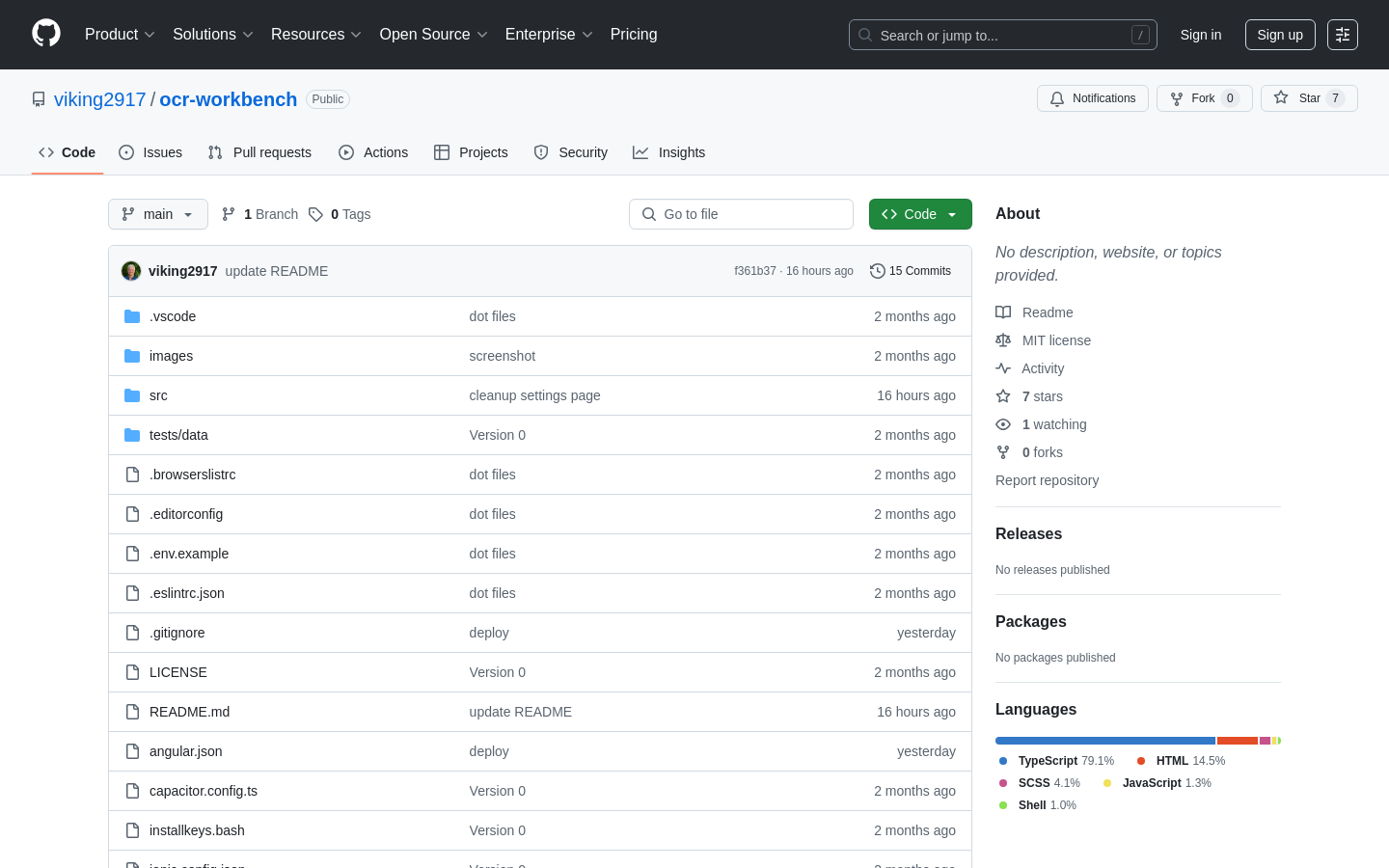1389x868 pixels.
Task: Click the .env.example file icon
Action: (132, 554)
